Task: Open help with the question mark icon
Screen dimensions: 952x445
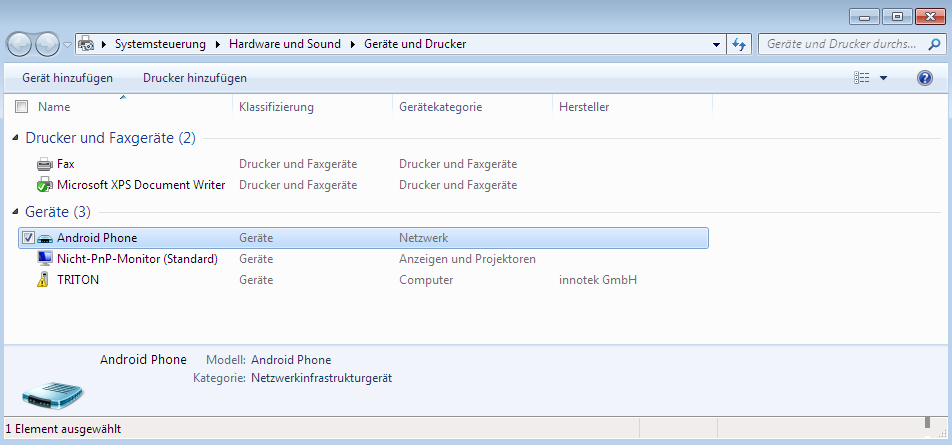Action: pos(924,78)
